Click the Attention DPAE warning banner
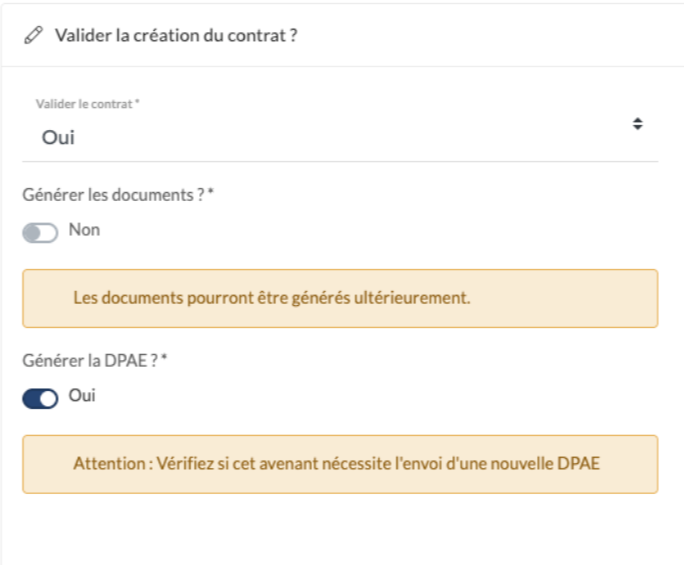Viewport: 684px width, 565px height. point(340,464)
